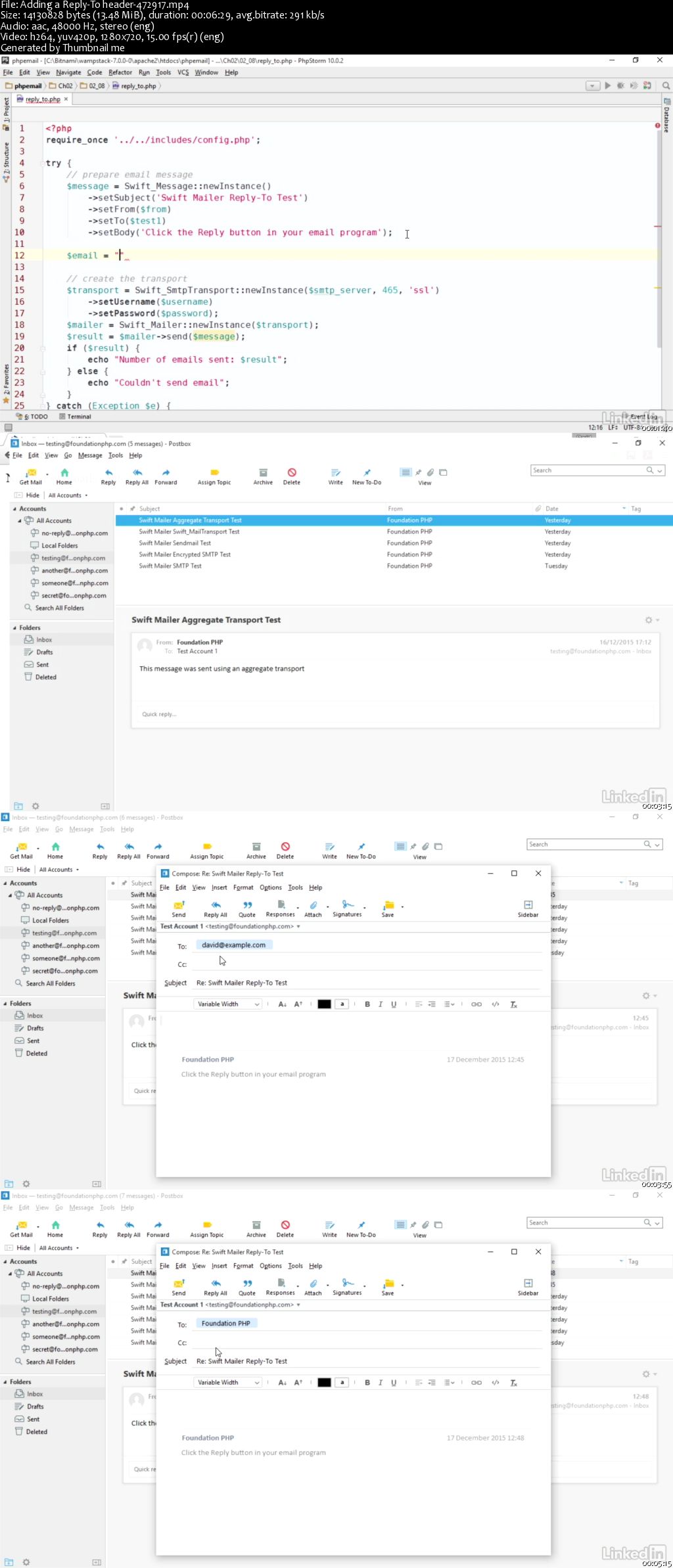
Task: Open the Terminal tool window in PhpStorm
Action: click(75, 416)
